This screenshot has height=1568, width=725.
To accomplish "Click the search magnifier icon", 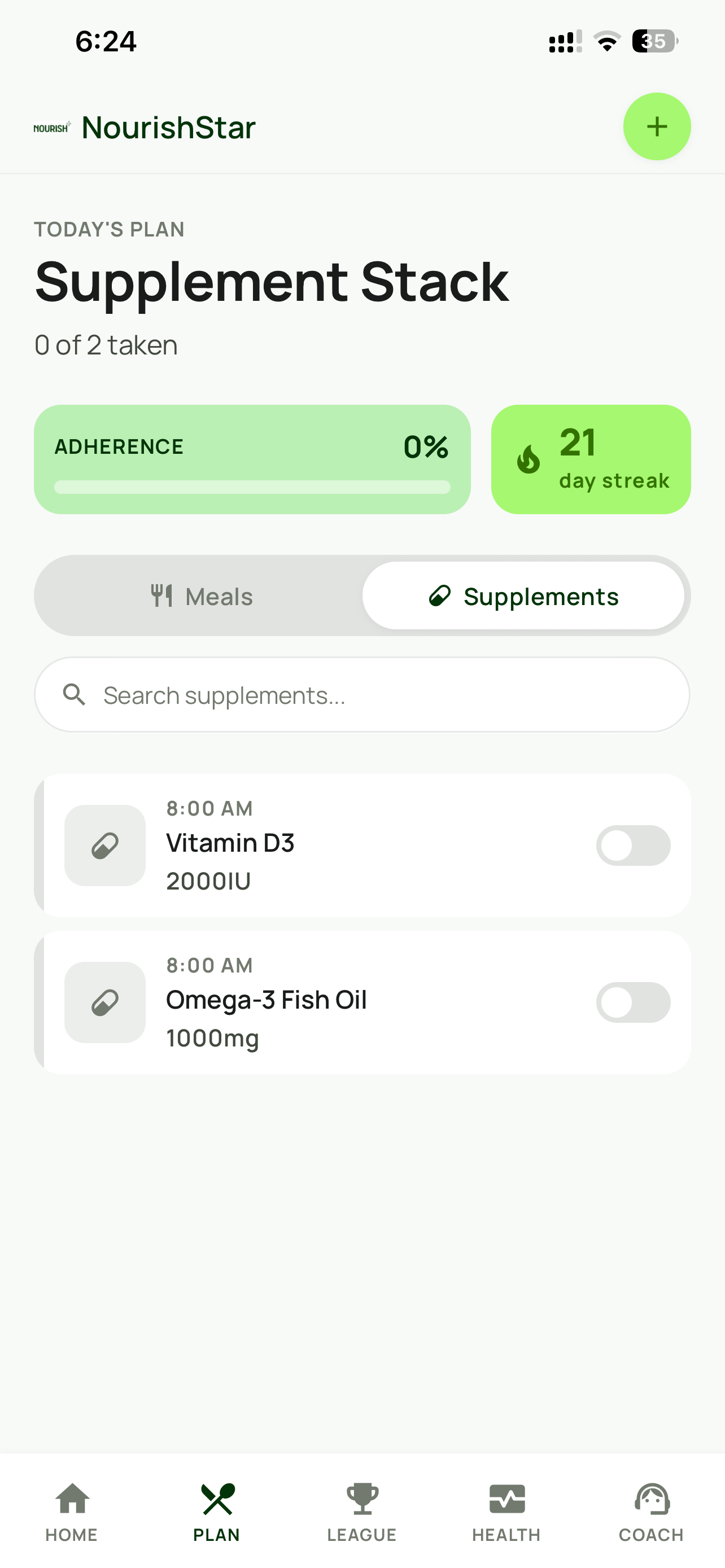I will pyautogui.click(x=75, y=694).
